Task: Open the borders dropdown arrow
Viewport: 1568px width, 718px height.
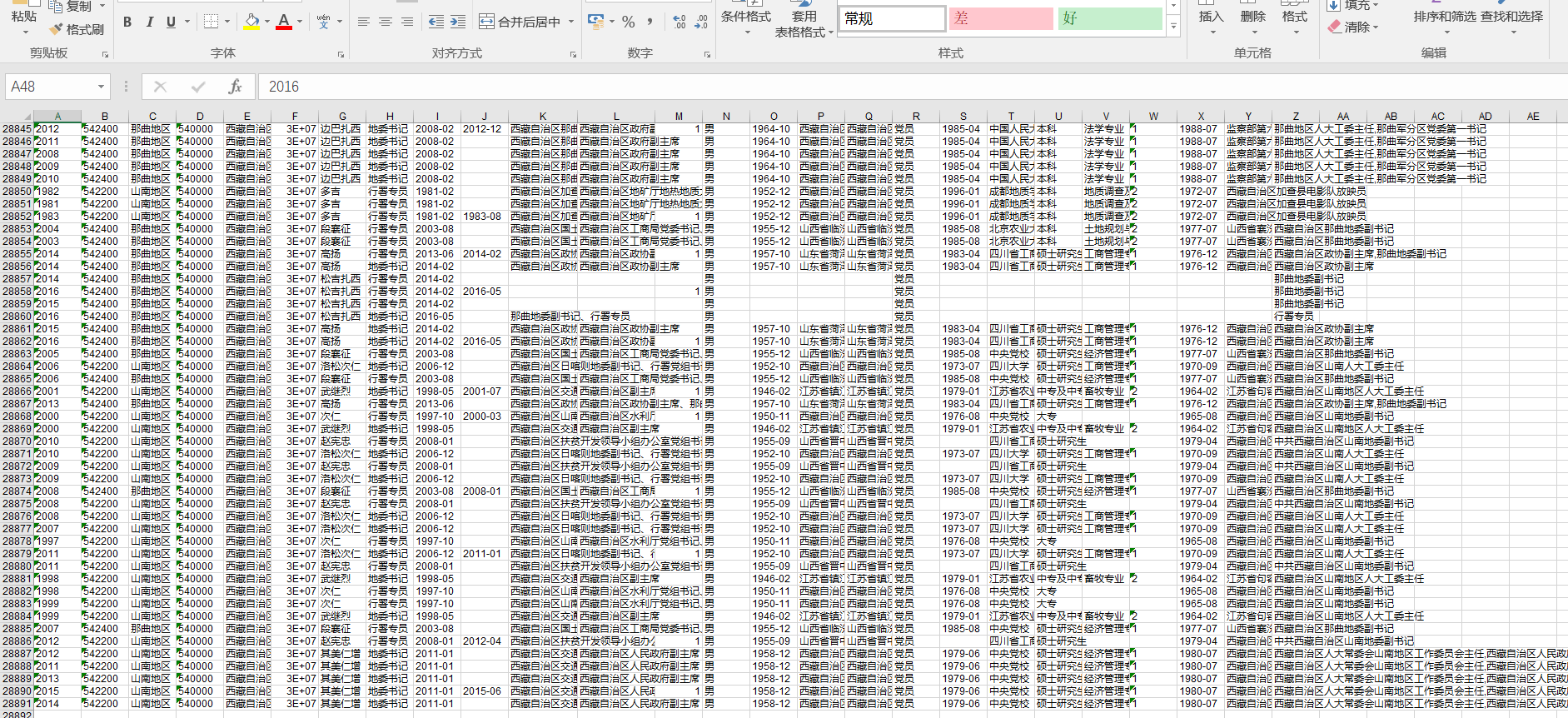Action: pyautogui.click(x=228, y=22)
